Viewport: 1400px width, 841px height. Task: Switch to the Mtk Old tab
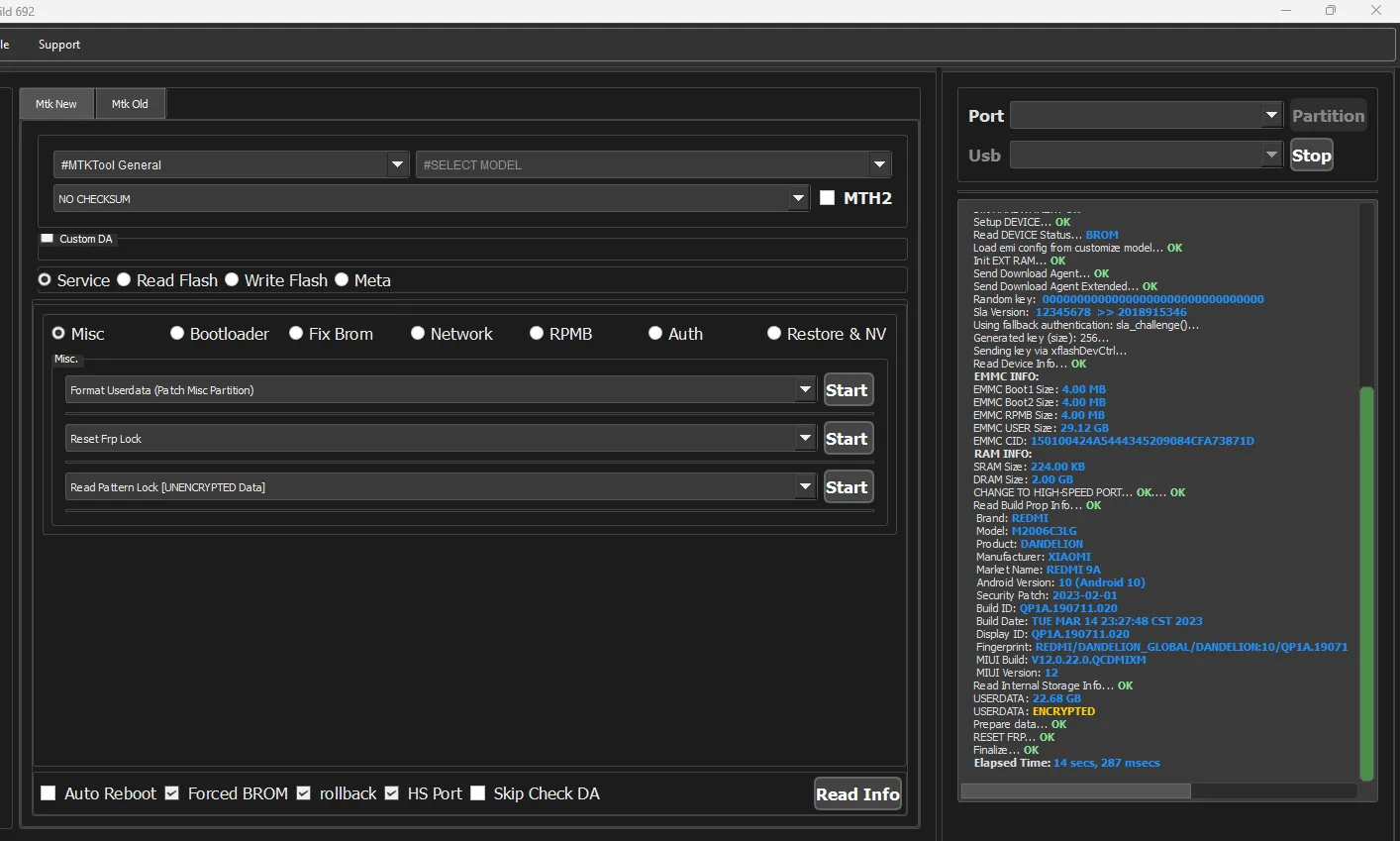point(130,104)
